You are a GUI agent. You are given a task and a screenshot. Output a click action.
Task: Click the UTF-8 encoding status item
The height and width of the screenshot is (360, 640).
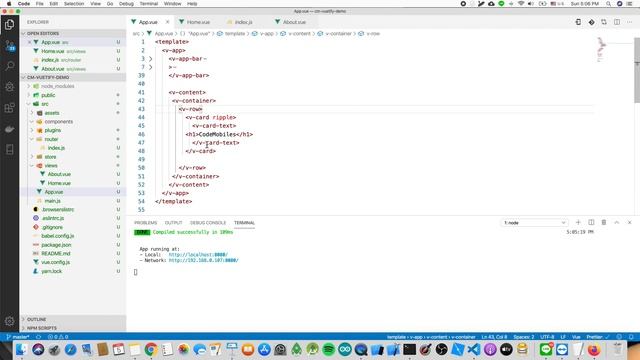[547, 337]
